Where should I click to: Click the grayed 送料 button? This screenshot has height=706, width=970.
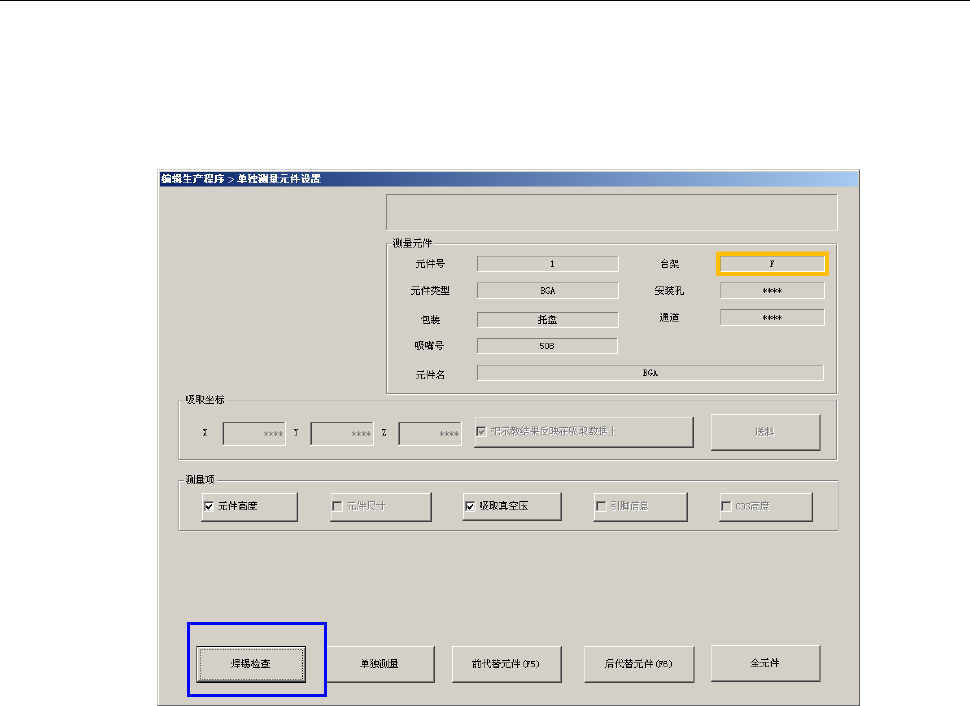(x=765, y=432)
